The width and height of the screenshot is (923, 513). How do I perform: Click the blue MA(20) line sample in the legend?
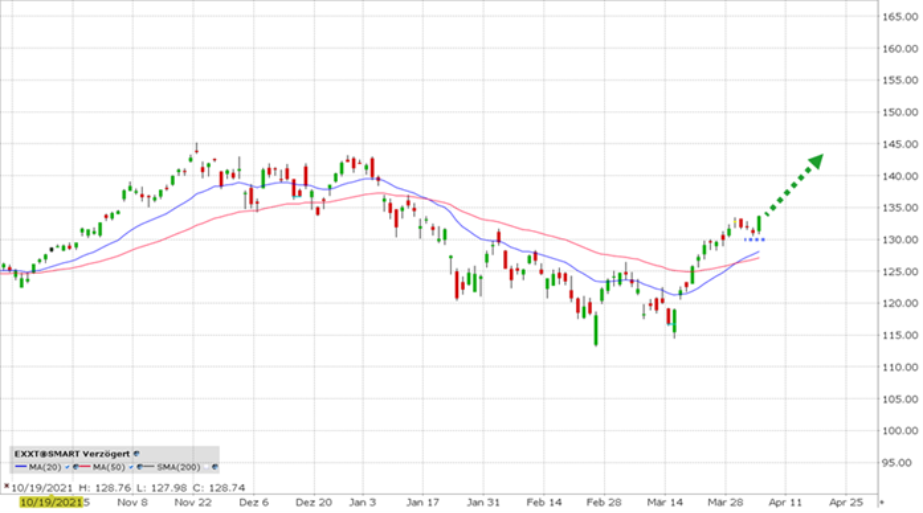click(x=21, y=466)
